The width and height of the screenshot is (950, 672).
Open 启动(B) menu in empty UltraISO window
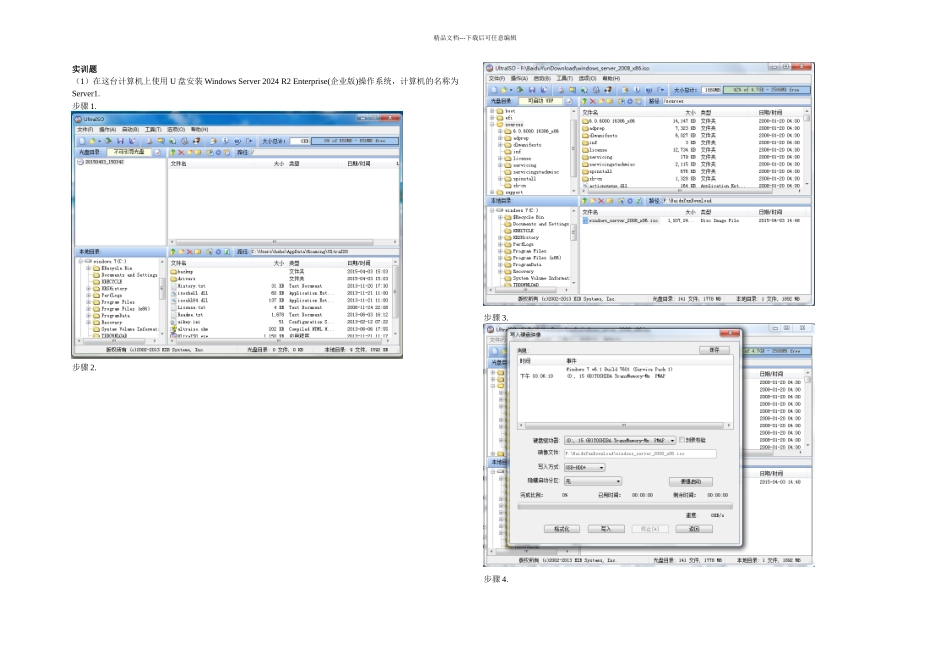click(130, 130)
